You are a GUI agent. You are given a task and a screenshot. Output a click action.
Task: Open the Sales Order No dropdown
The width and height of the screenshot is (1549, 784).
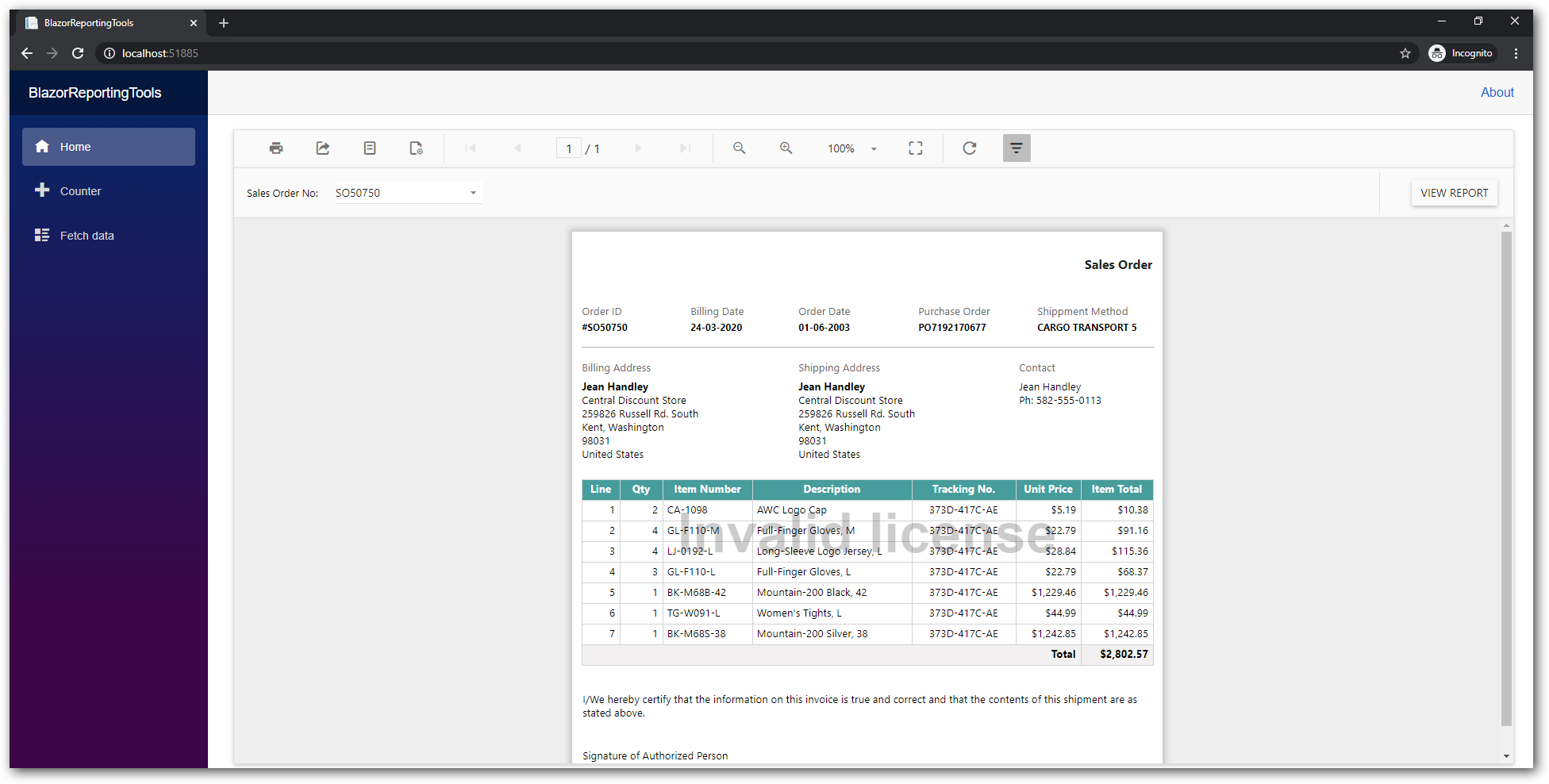[473, 192]
